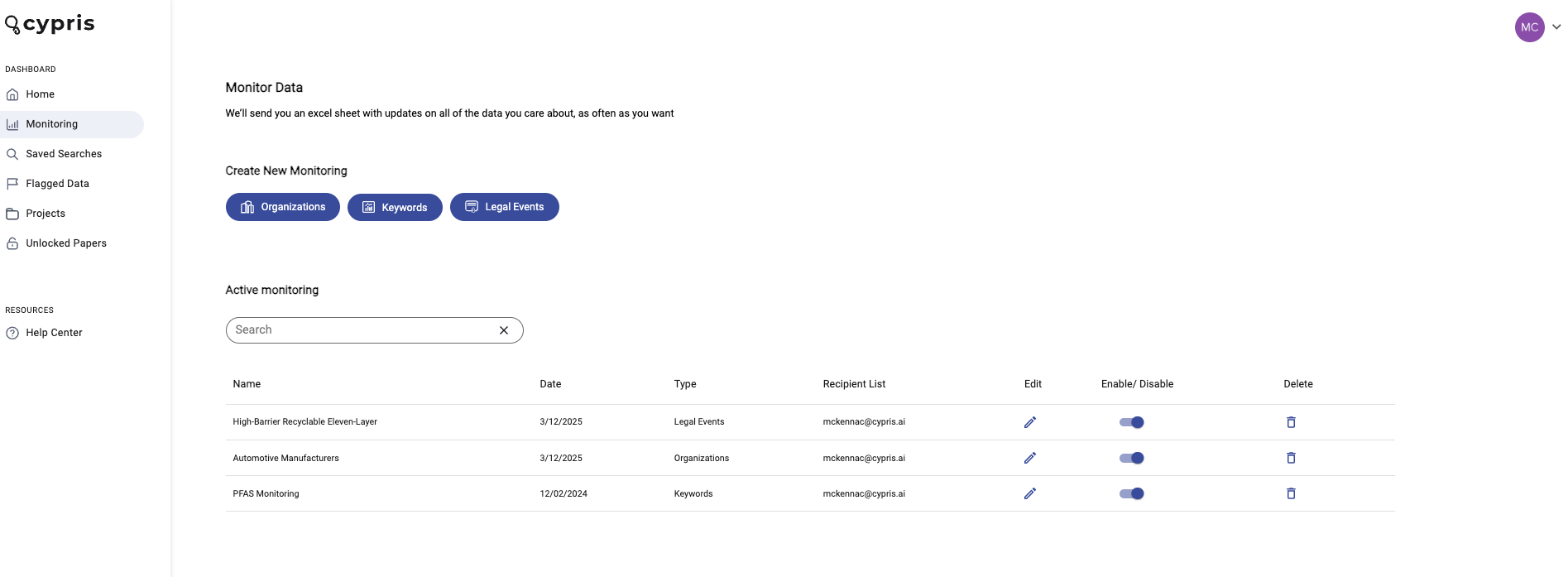Viewport: 1568px width, 577px height.
Task: Toggle Automotive Manufacturers monitoring off
Action: tap(1131, 458)
